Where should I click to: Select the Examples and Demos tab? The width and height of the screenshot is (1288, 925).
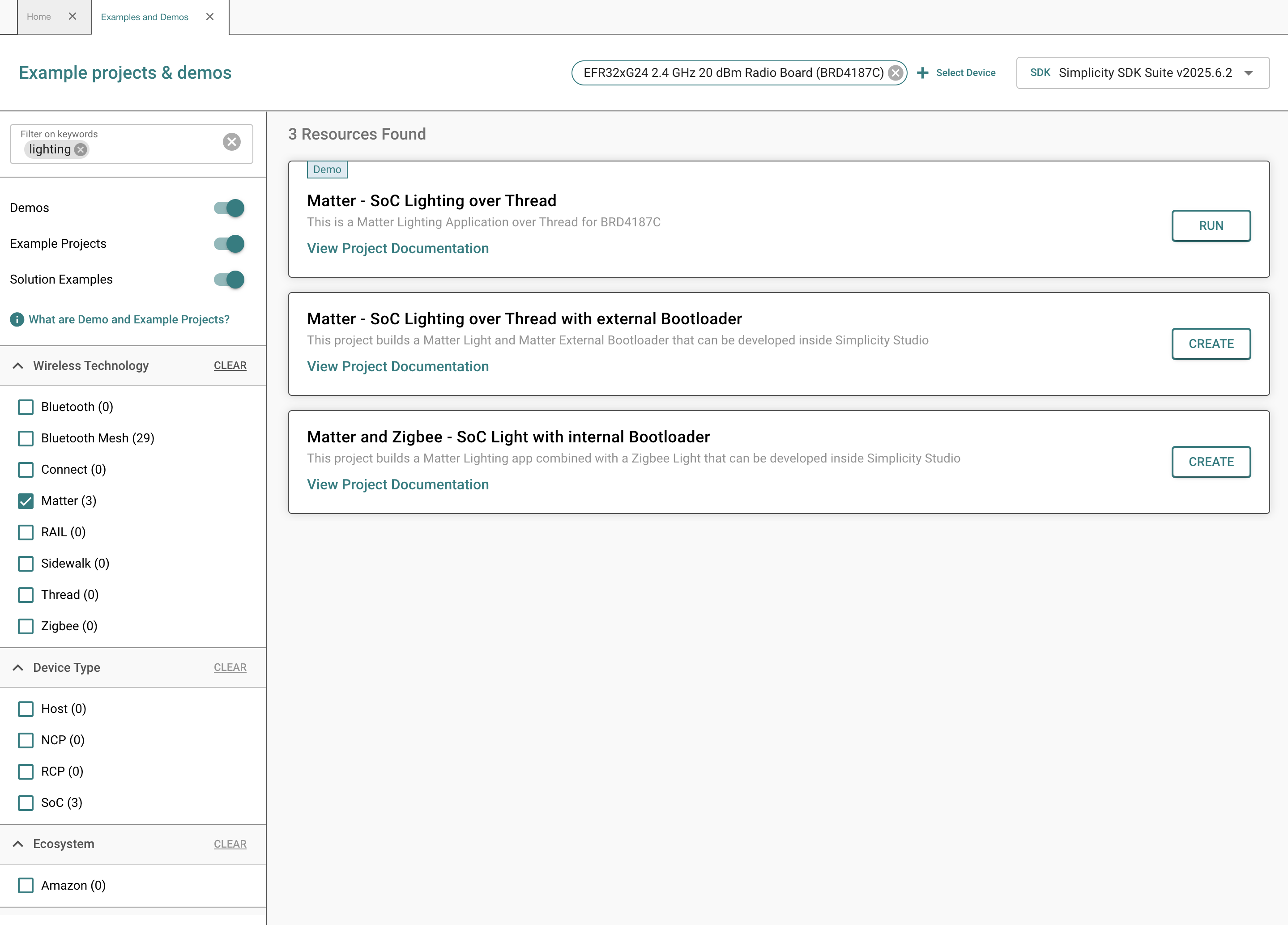144,17
